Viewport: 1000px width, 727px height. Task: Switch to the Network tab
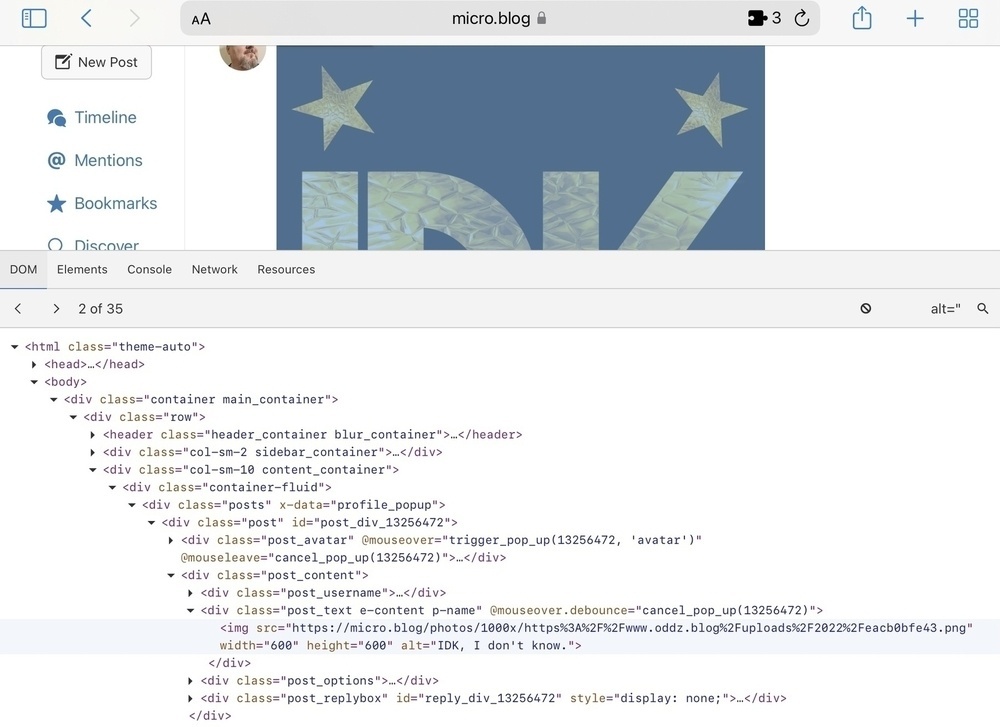pos(214,269)
